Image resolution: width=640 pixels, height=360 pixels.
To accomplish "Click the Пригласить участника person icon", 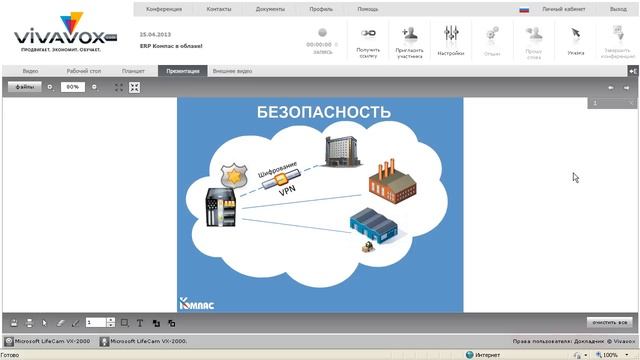I will pos(409,34).
